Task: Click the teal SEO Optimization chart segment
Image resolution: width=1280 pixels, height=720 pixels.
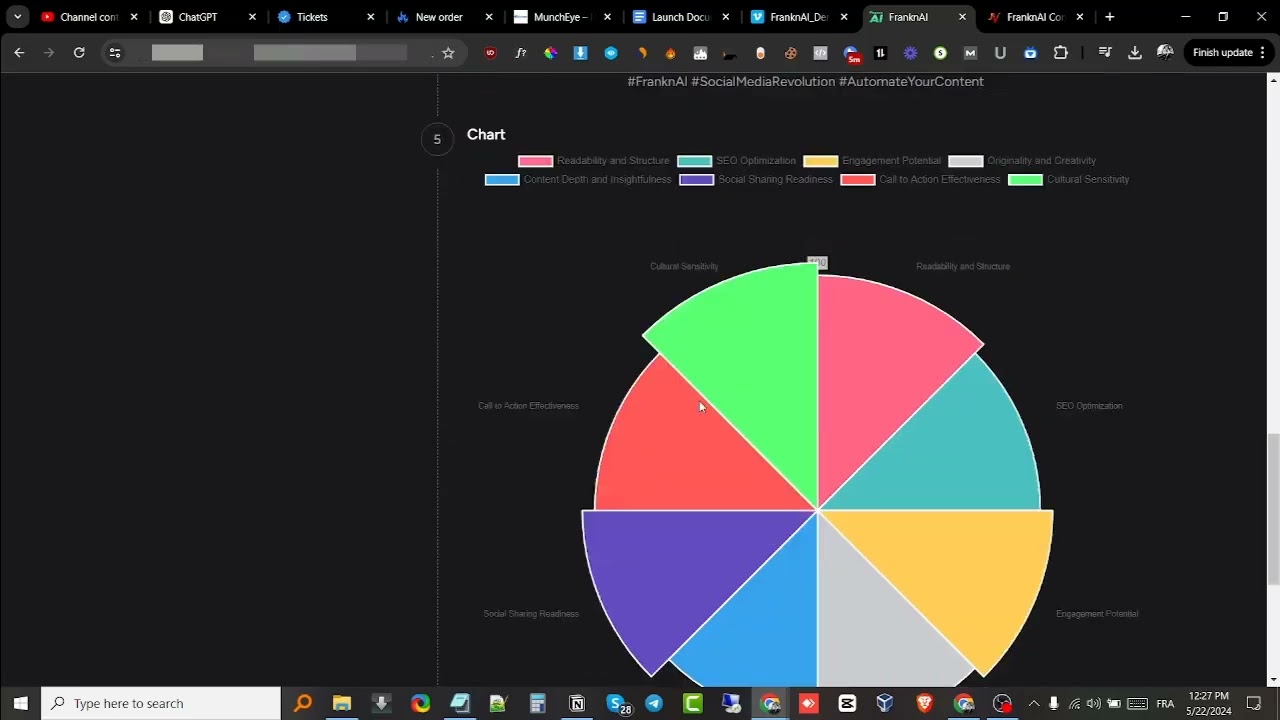Action: 960,450
